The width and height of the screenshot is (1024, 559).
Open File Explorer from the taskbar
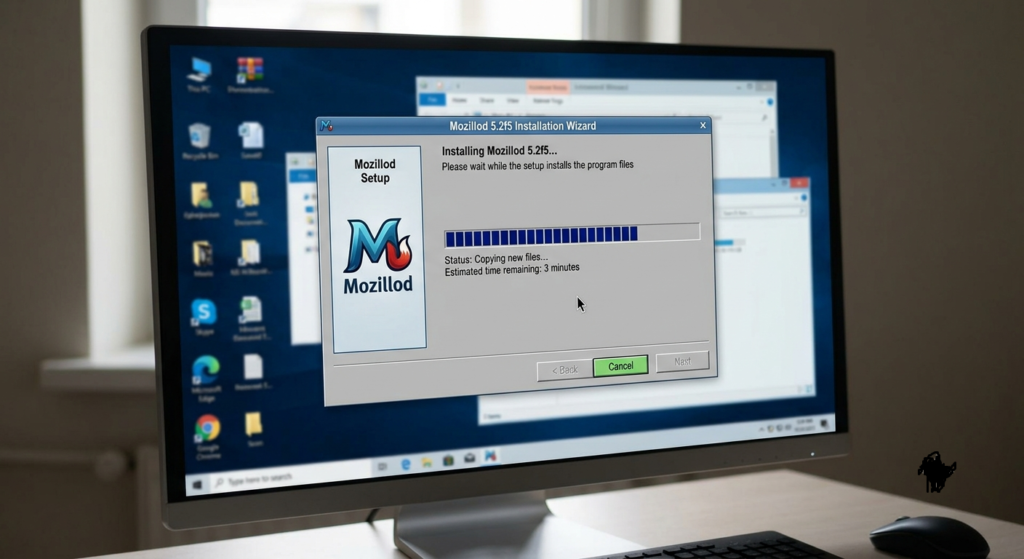(x=426, y=462)
